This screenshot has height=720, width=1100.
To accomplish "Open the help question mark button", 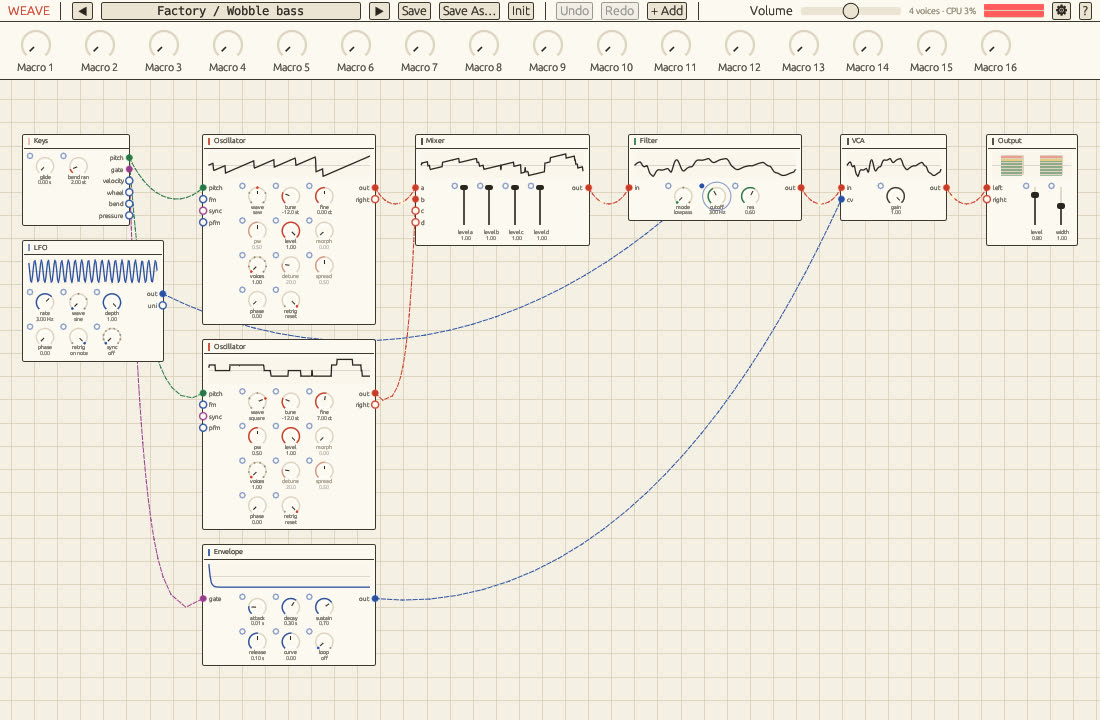I will pyautogui.click(x=1085, y=11).
